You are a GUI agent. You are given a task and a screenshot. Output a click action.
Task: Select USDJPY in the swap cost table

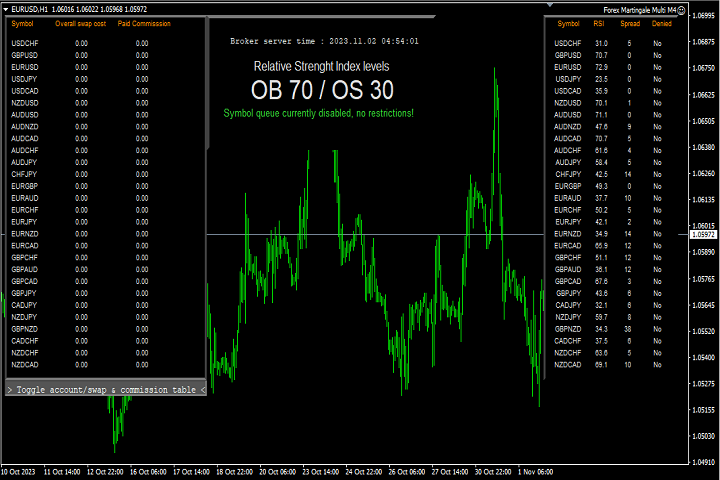pyautogui.click(x=24, y=79)
